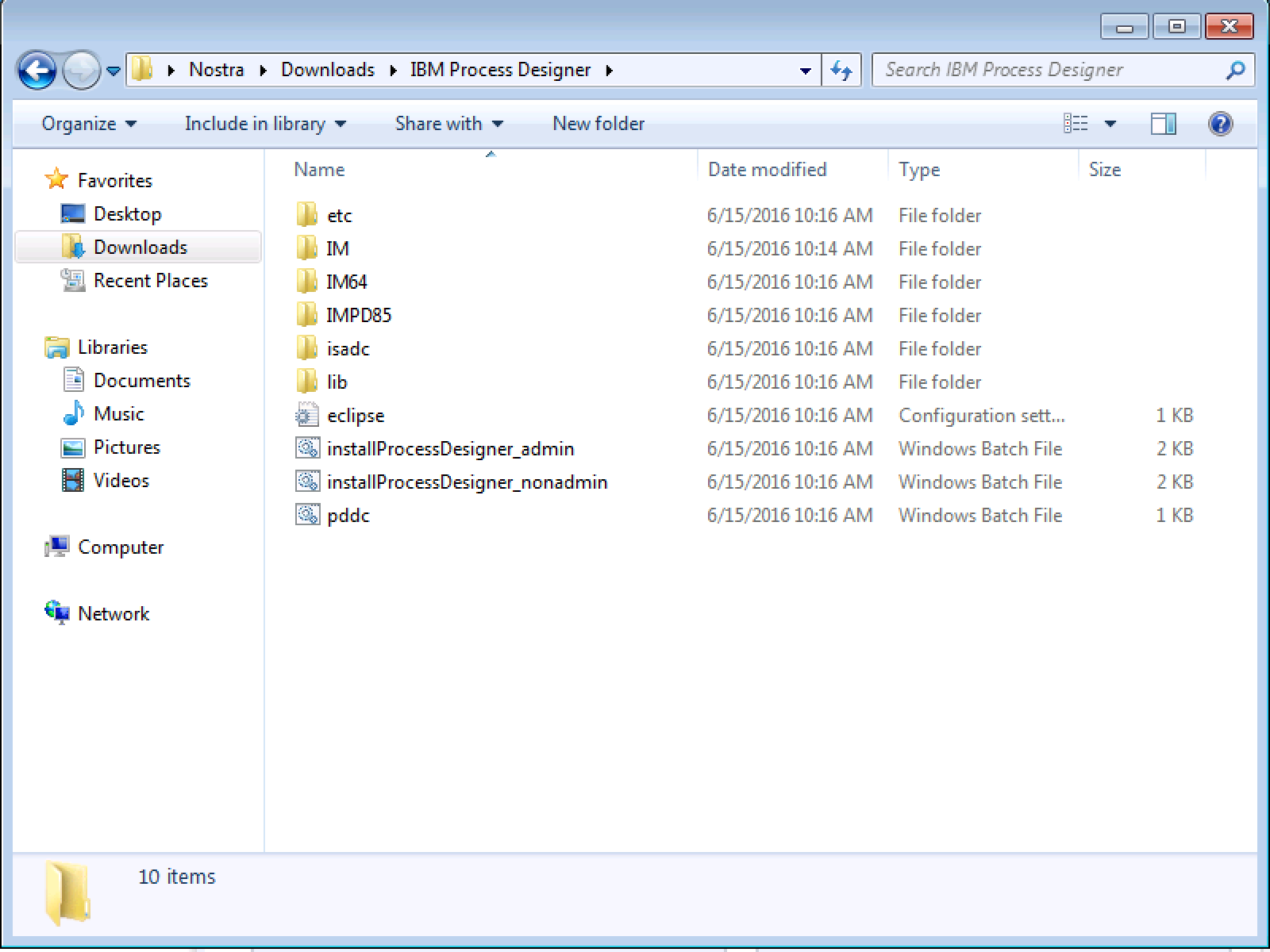1270x952 pixels.
Task: Click the Libraries icon in sidebar
Action: pos(56,347)
